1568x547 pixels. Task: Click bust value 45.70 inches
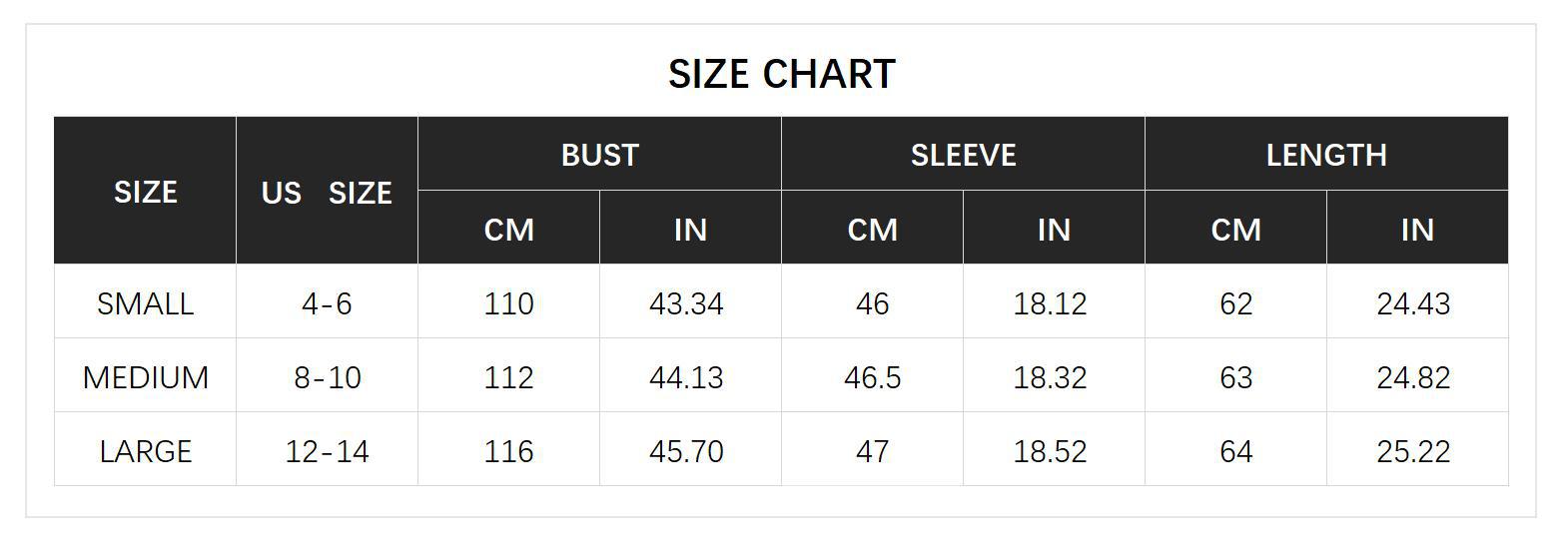tap(686, 451)
